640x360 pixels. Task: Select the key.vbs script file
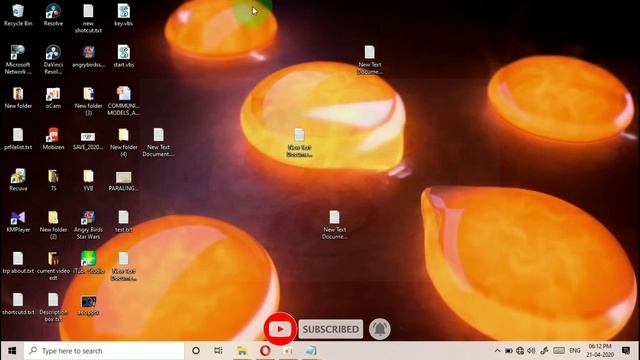[x=123, y=15]
